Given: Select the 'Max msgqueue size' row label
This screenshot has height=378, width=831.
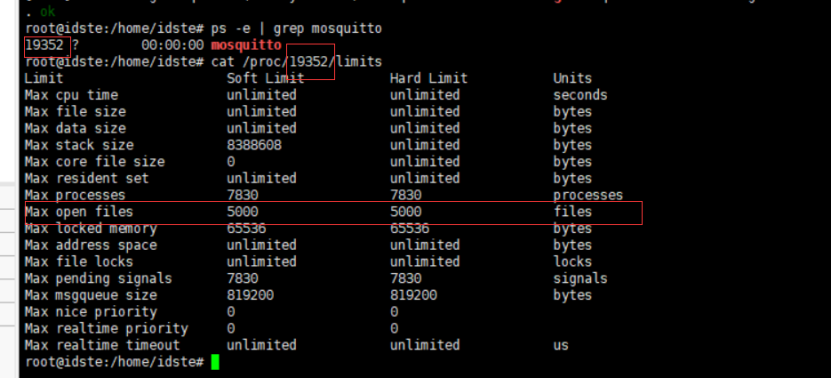Looking at the screenshot, I should [91, 295].
